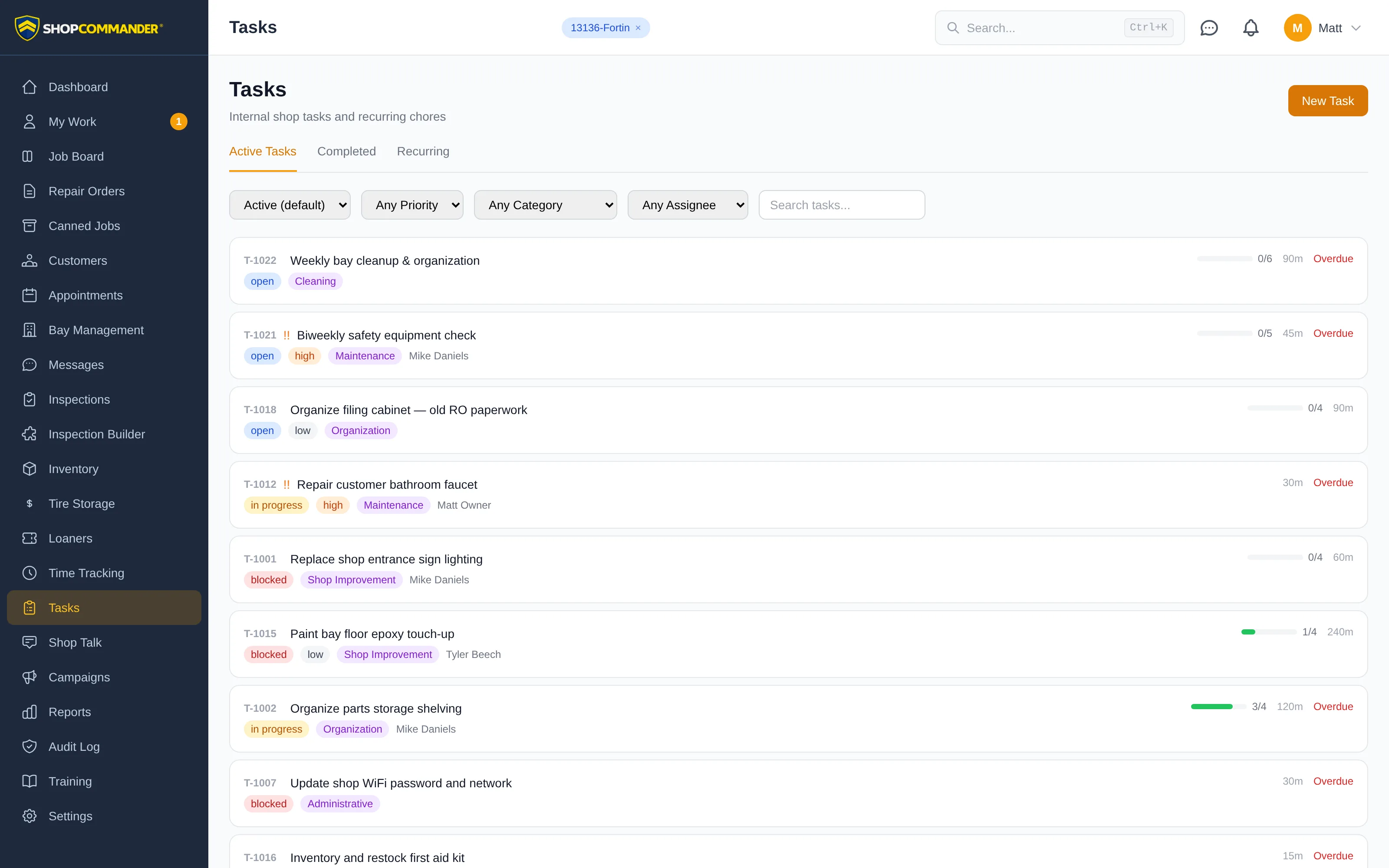Click the Customers people icon
The image size is (1389, 868).
29,261
